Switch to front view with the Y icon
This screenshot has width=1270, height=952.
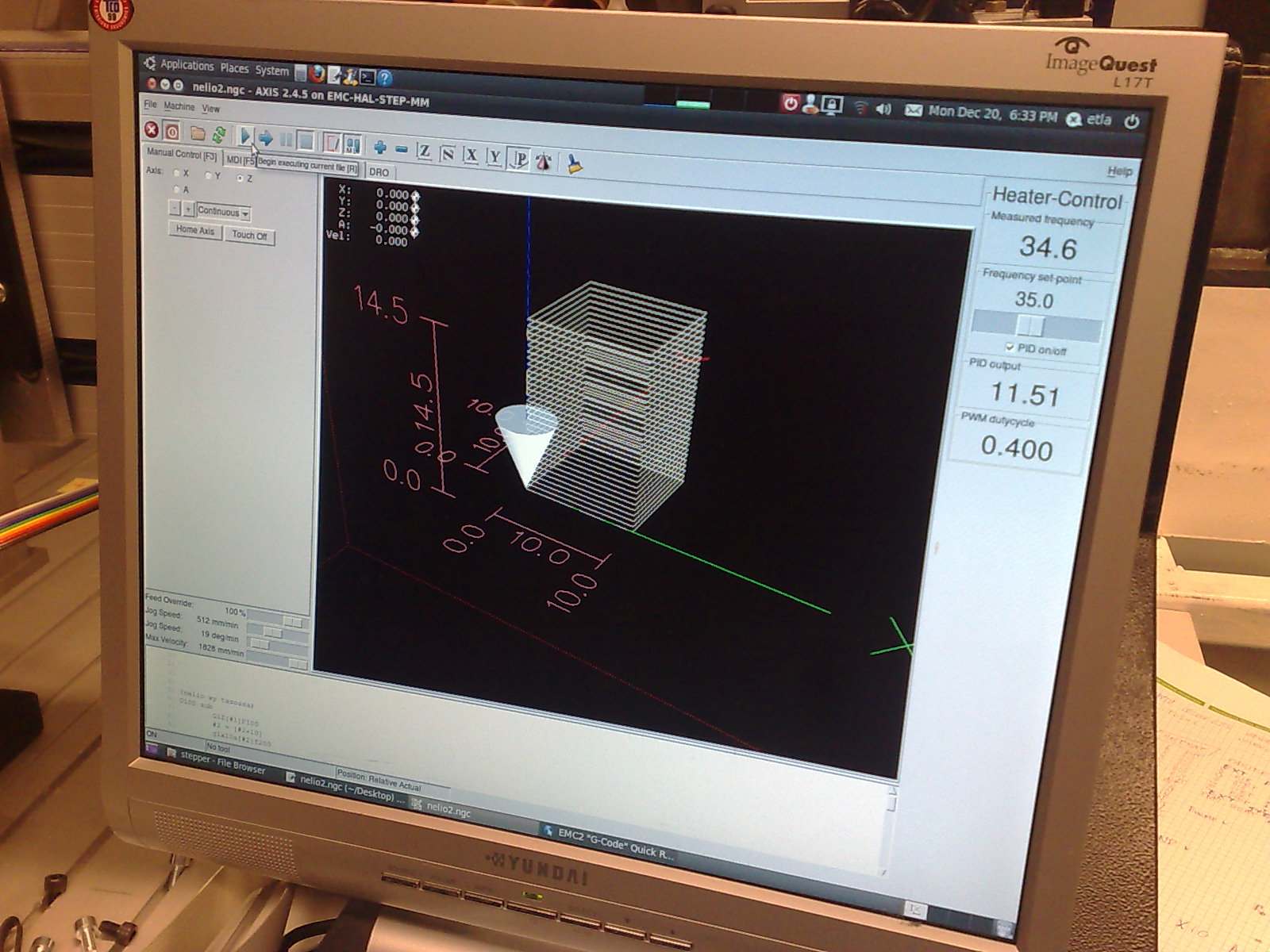(495, 156)
